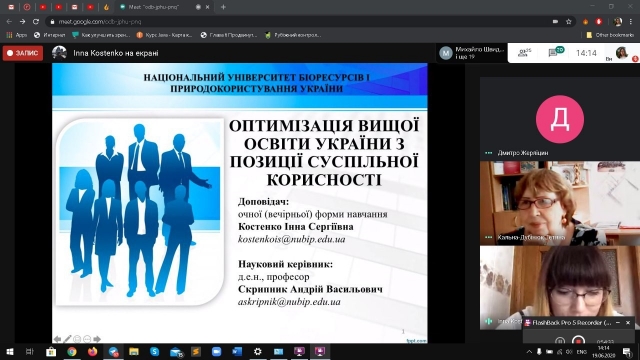Click the askripnik@nubip.edu.ua email on slide
This screenshot has width=640, height=360.
point(289,302)
